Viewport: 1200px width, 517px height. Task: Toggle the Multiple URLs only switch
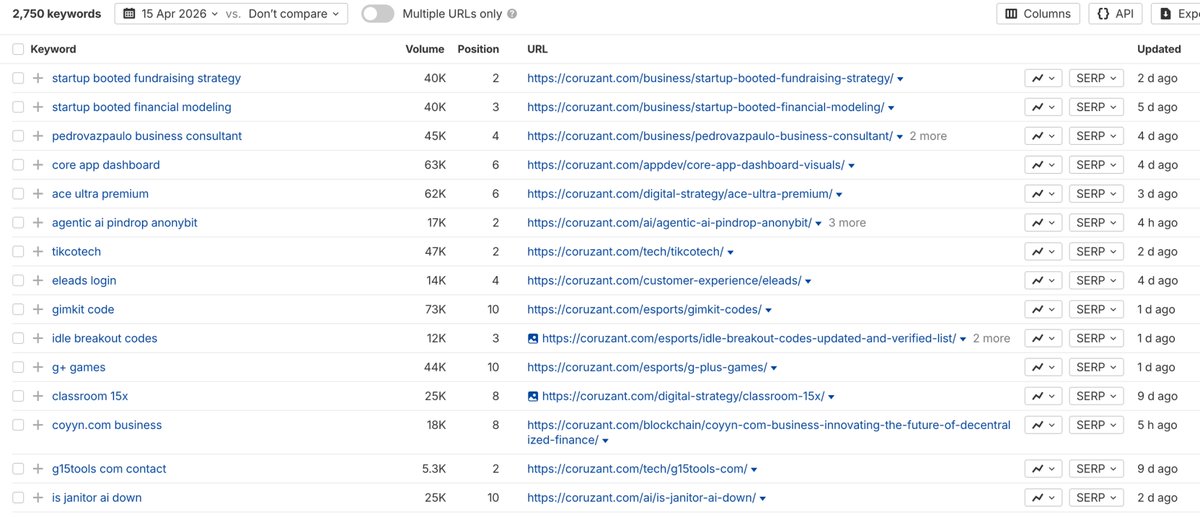pos(377,14)
